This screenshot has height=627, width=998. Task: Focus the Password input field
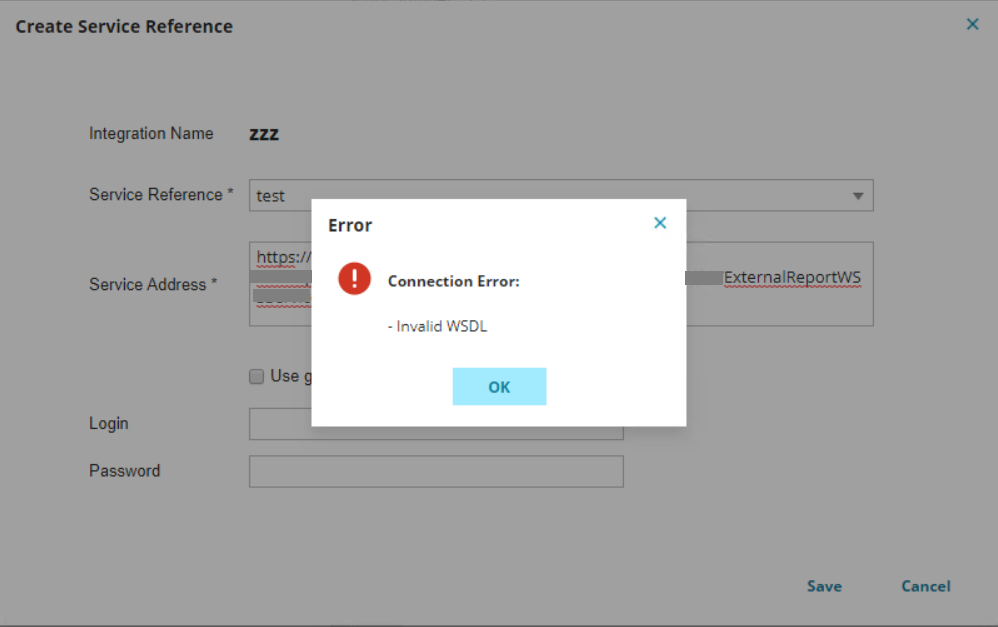tap(435, 471)
